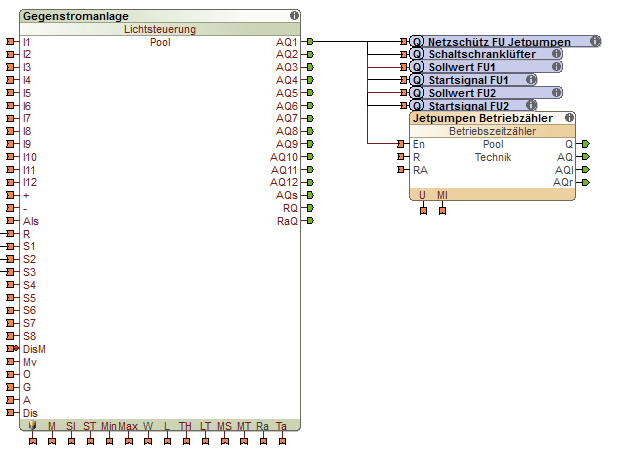619x451 pixels.
Task: Click the Q icon of Startsignal FU1
Action: 417,80
